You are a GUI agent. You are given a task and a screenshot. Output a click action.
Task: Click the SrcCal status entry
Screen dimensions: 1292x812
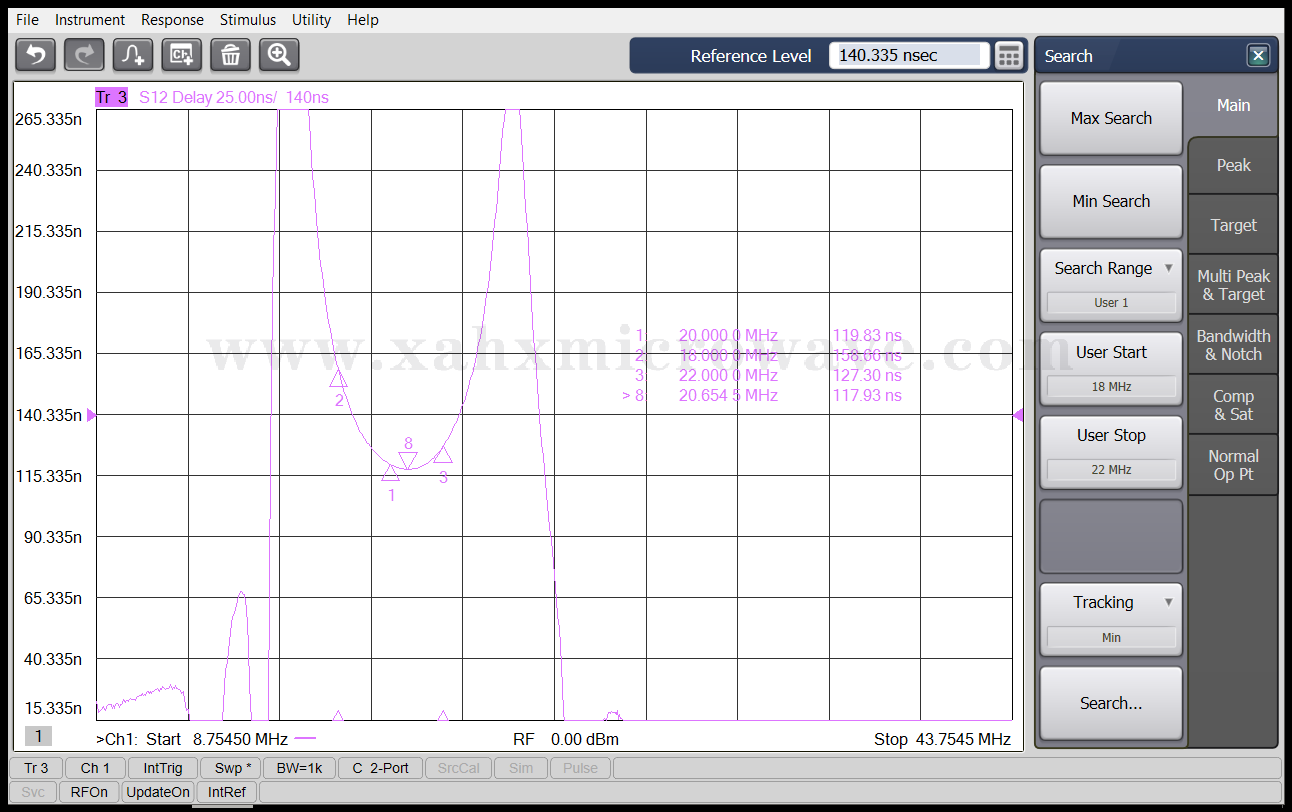click(459, 768)
